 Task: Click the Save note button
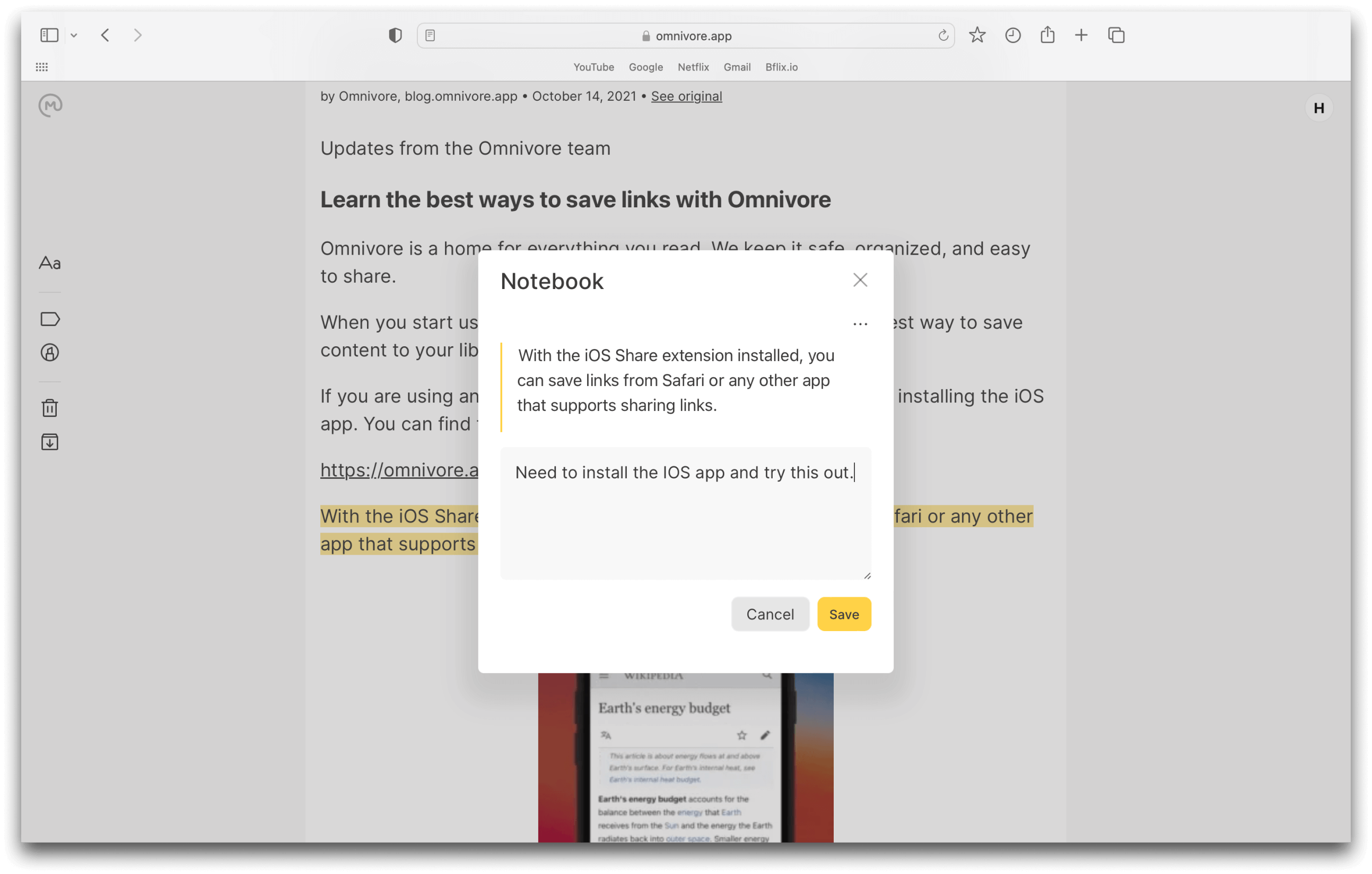pos(844,614)
